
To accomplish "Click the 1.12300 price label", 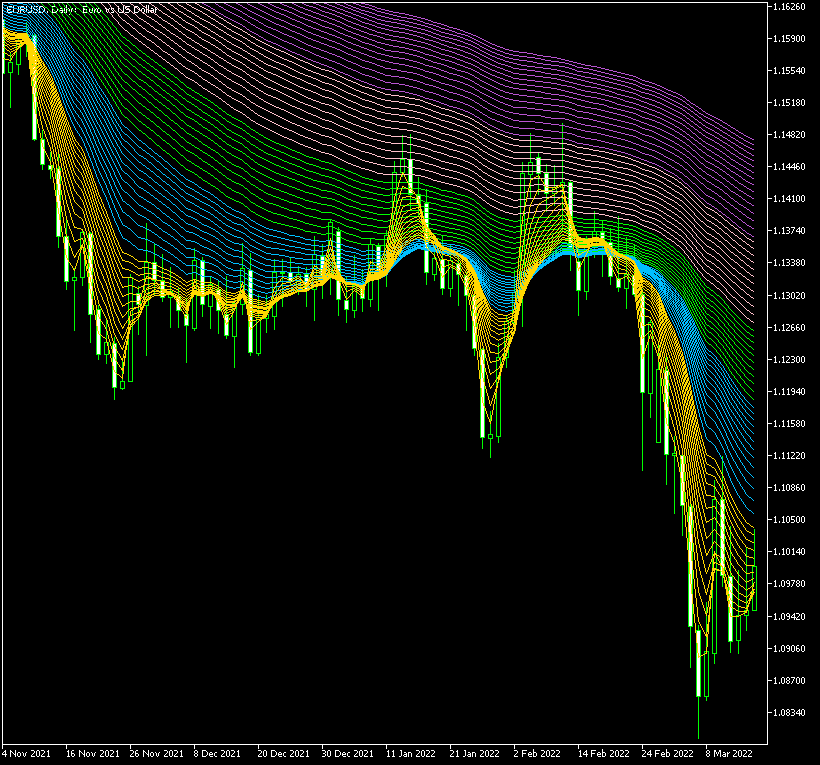I will click(789, 360).
